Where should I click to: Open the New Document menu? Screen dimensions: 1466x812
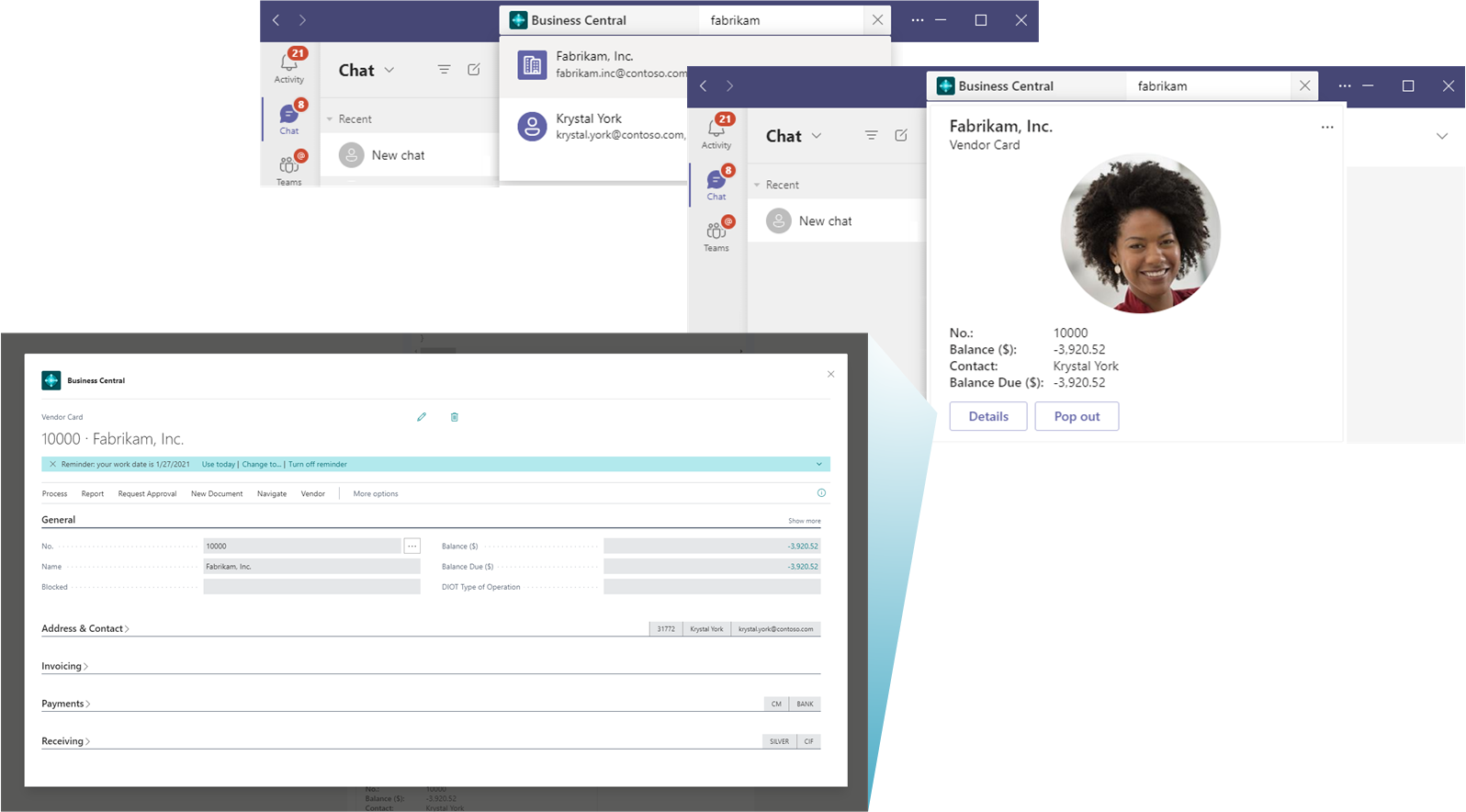(x=217, y=493)
